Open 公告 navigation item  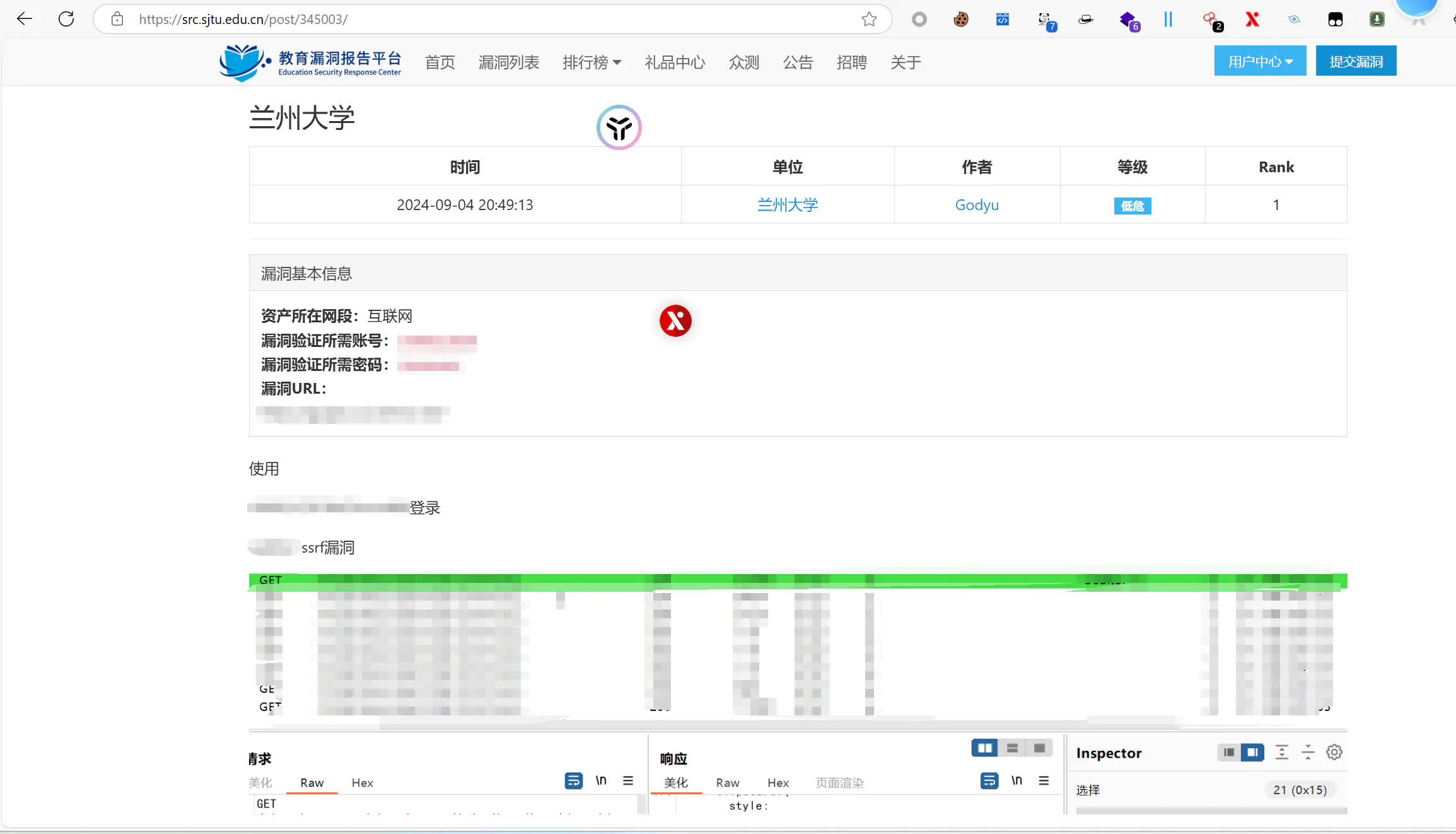tap(798, 62)
